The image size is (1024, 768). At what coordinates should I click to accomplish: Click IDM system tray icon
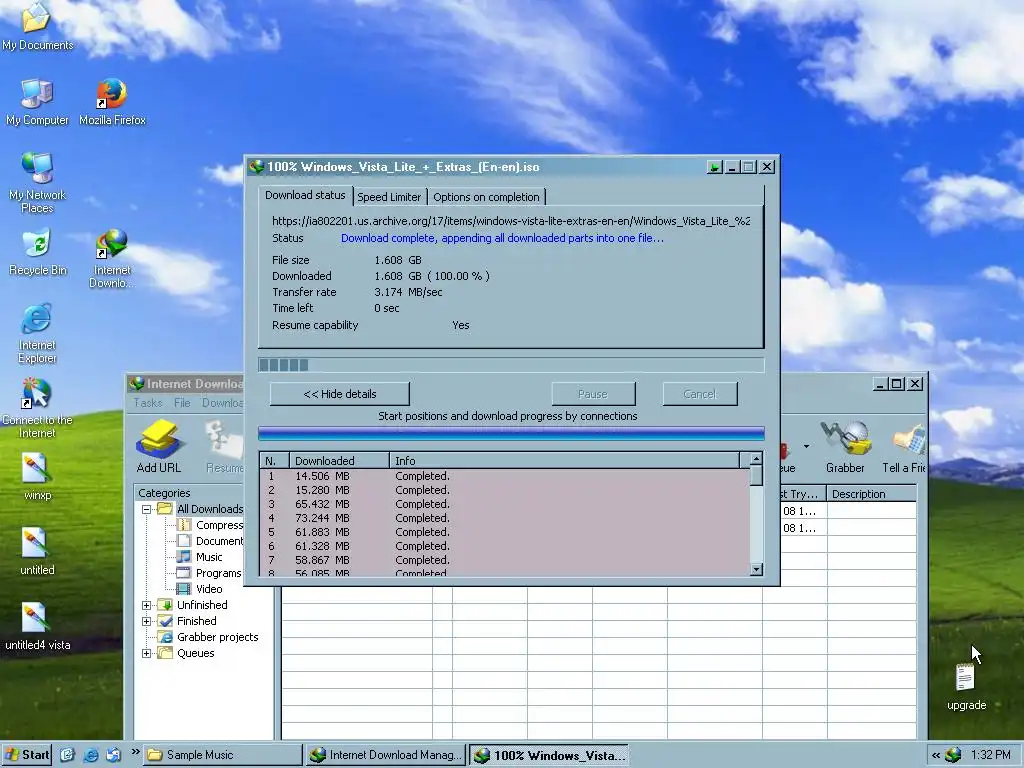[x=953, y=755]
